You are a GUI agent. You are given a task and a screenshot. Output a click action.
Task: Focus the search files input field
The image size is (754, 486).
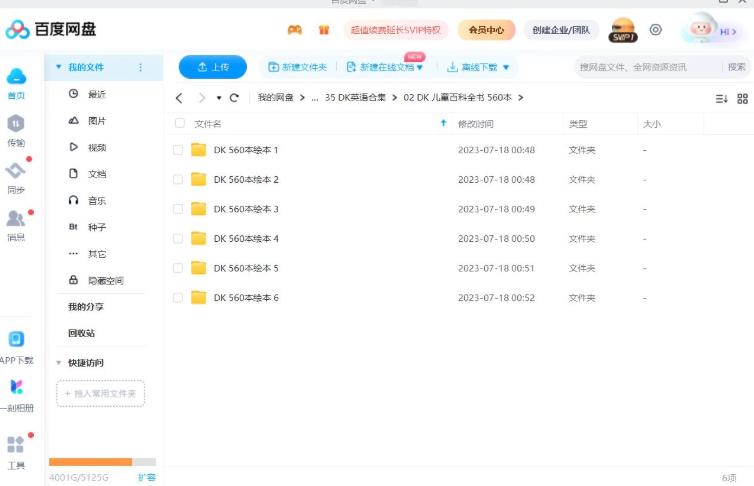649,67
